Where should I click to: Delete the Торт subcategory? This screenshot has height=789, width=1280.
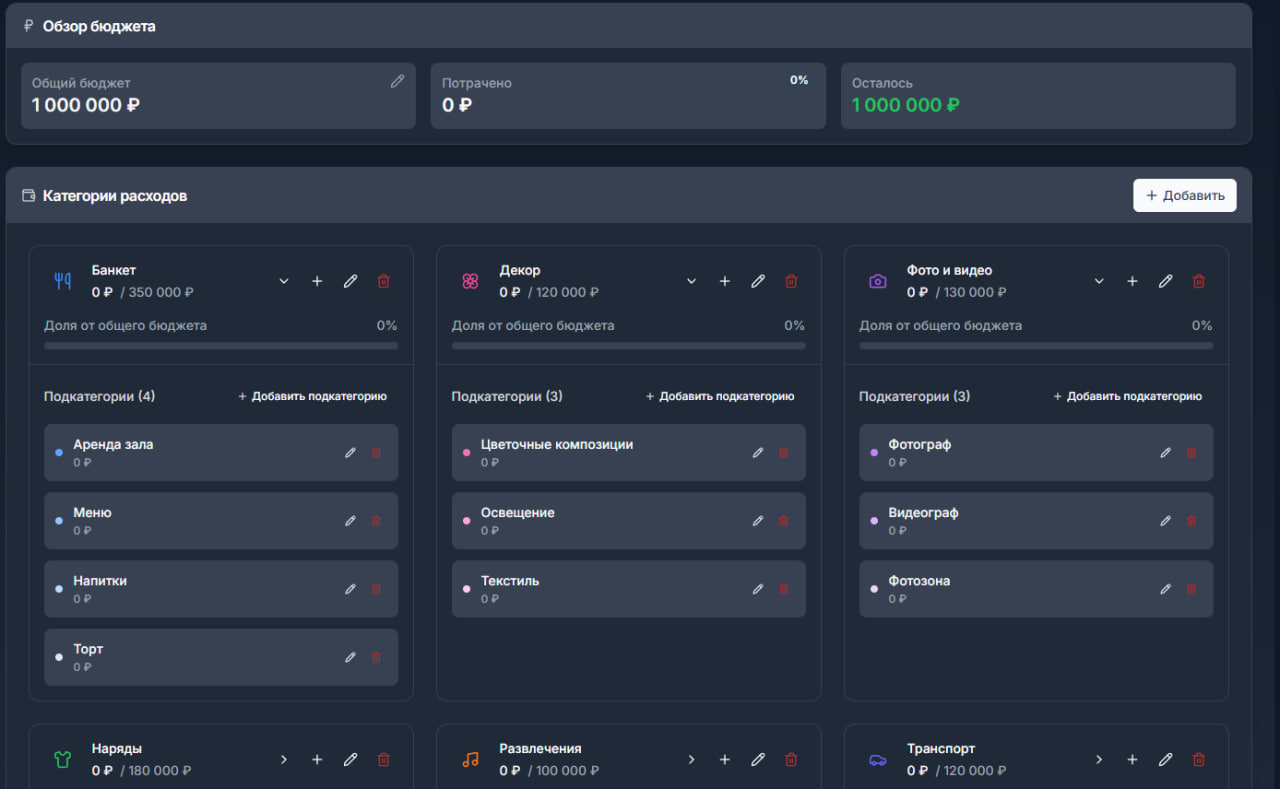point(376,657)
